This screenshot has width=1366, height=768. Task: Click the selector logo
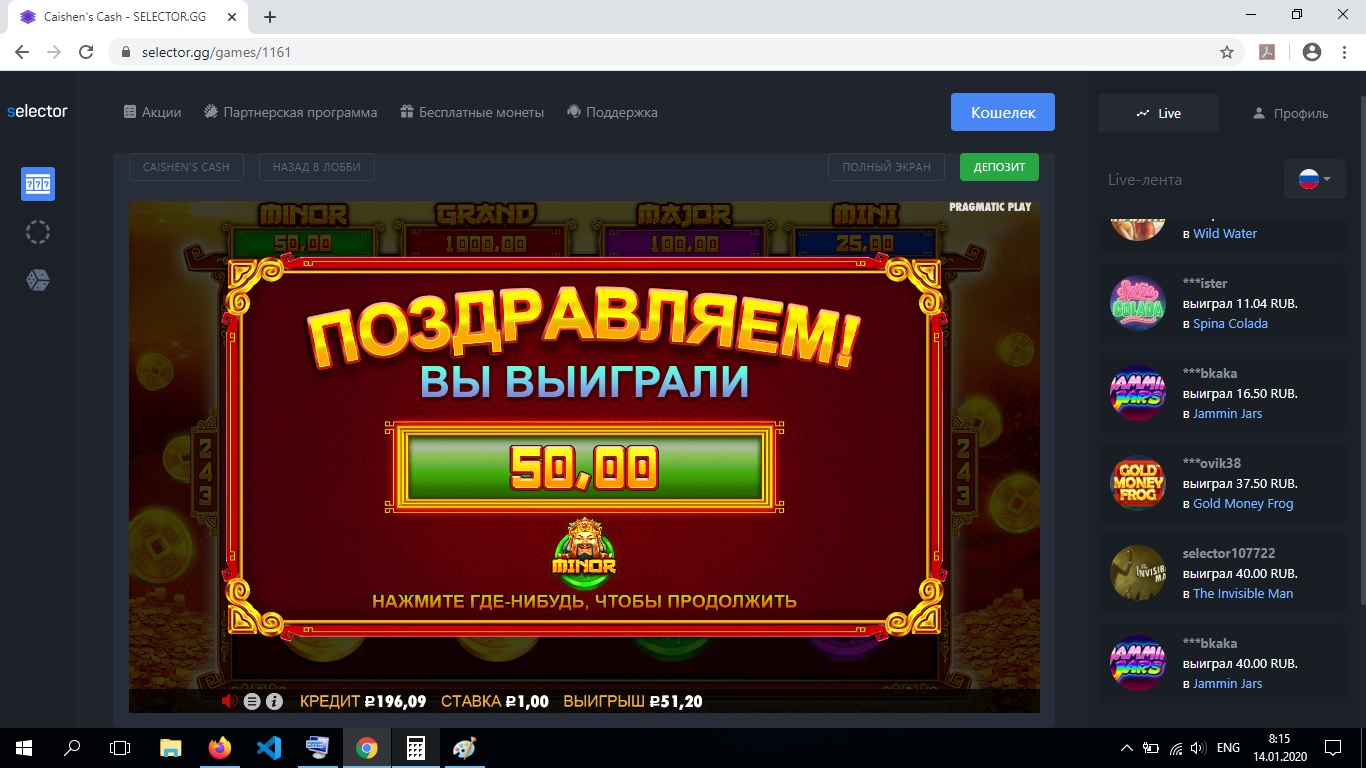(x=37, y=111)
